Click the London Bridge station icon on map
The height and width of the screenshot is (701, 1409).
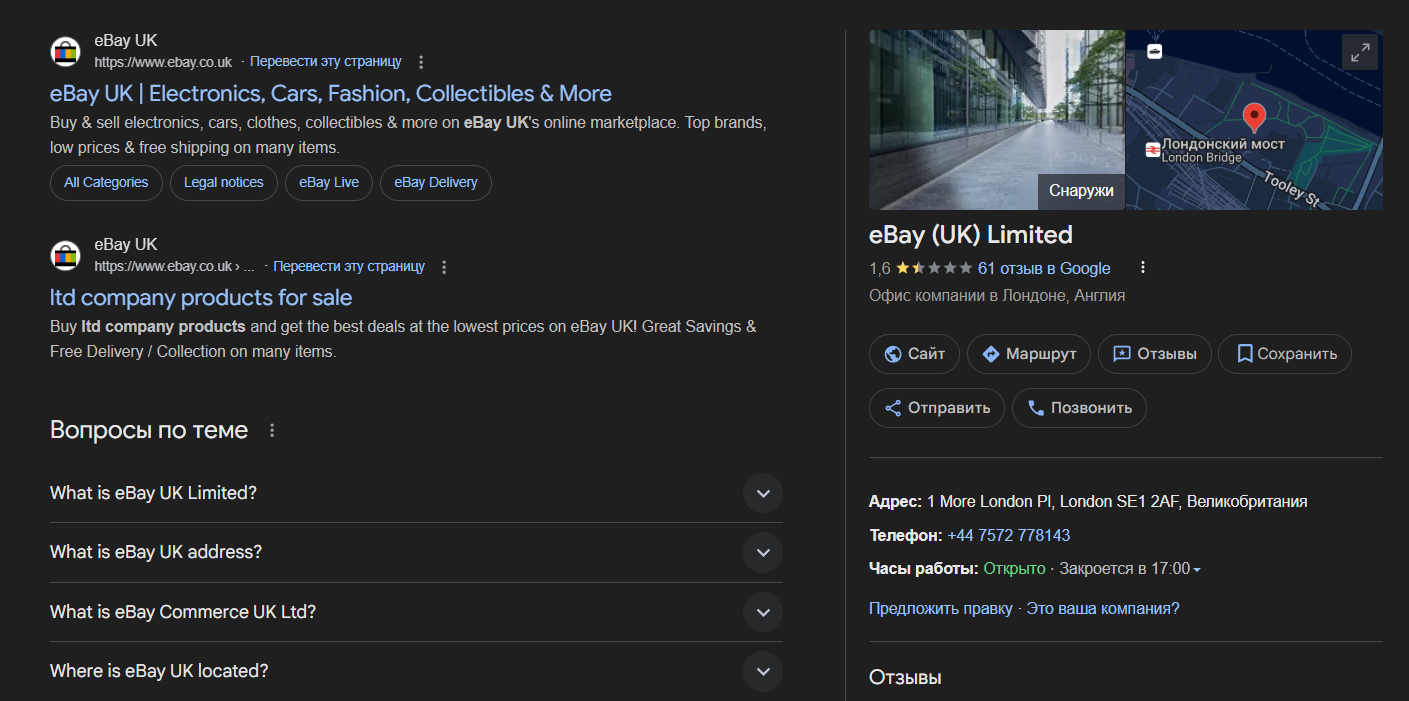1153,150
